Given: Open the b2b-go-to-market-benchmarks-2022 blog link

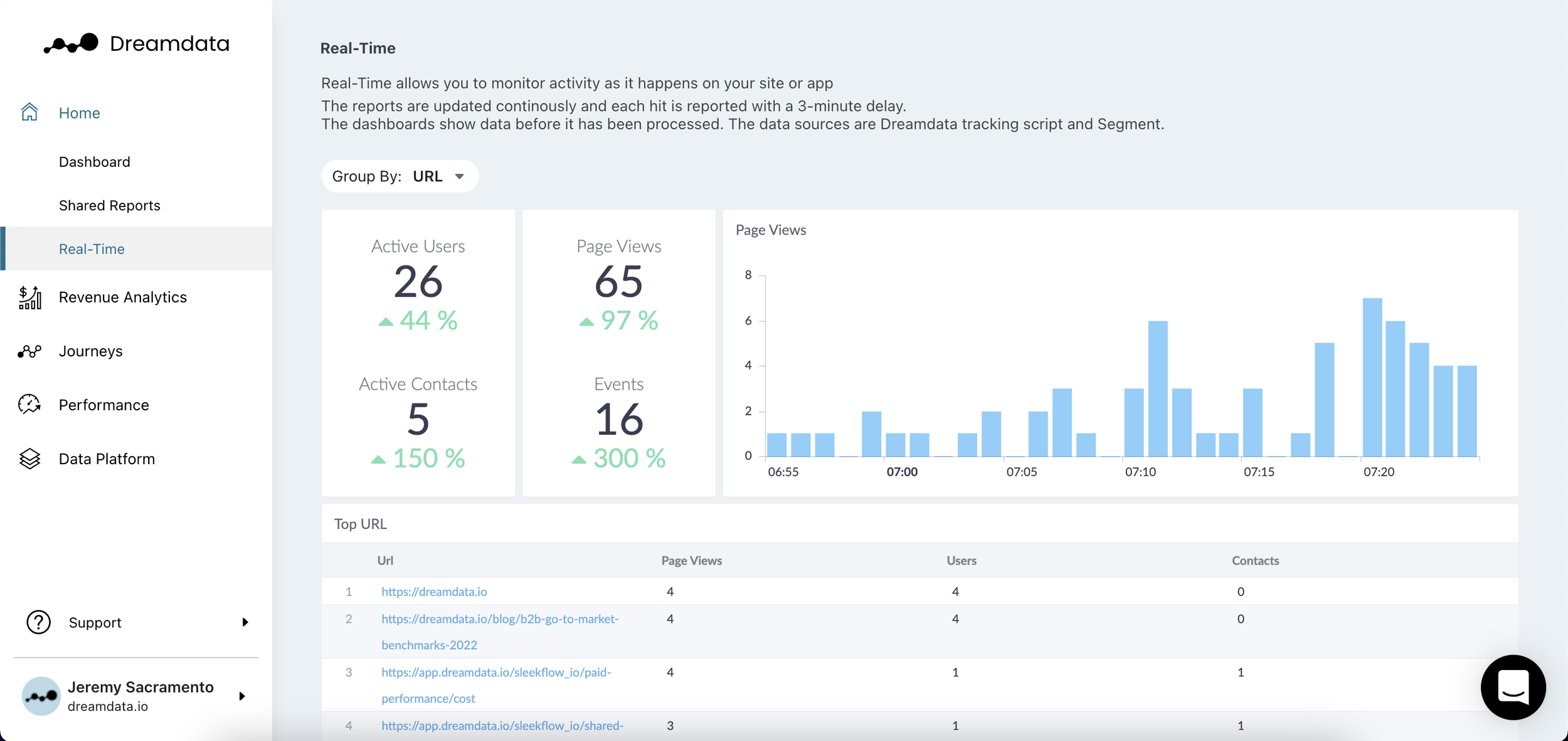Looking at the screenshot, I should point(500,619).
